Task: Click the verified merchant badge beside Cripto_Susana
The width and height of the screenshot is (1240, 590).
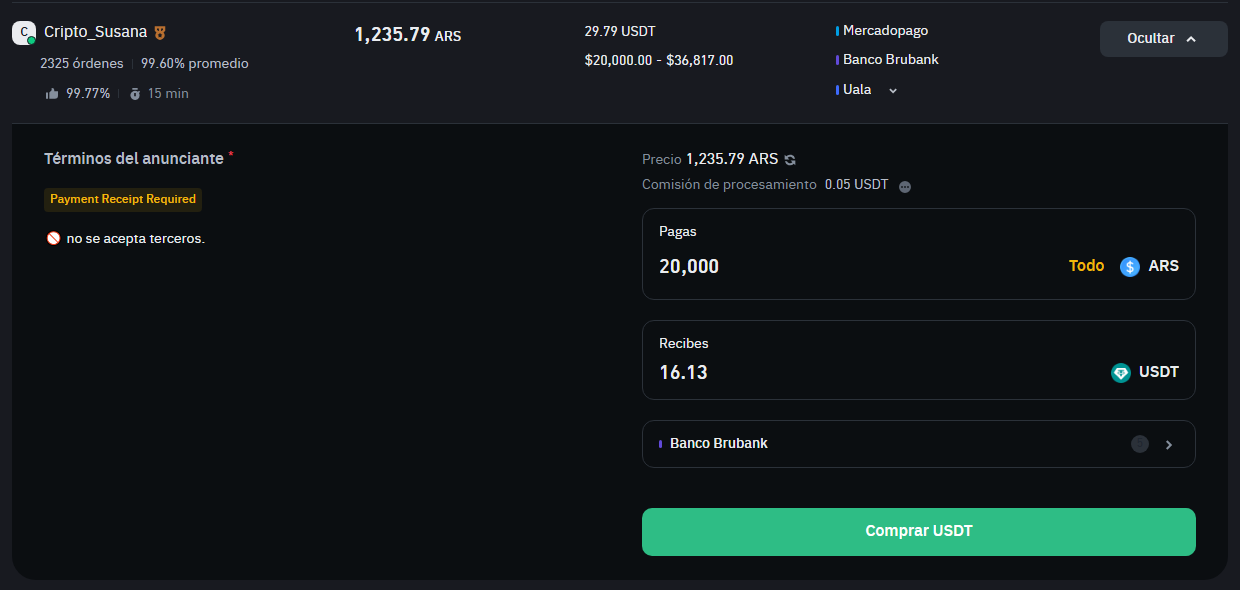Action: pos(160,33)
